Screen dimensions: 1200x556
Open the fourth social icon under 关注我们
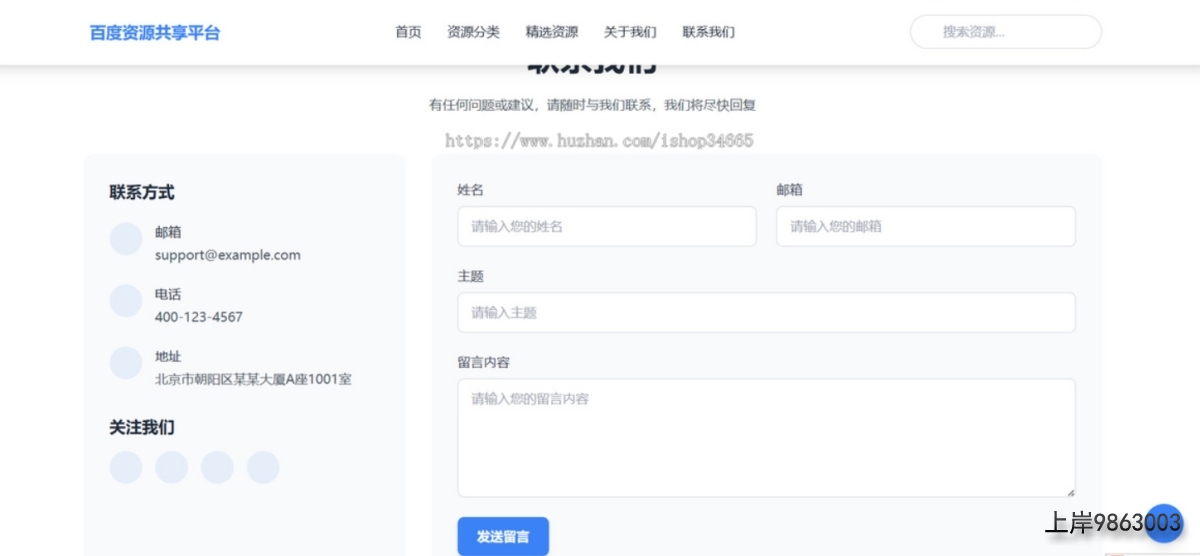[x=263, y=467]
